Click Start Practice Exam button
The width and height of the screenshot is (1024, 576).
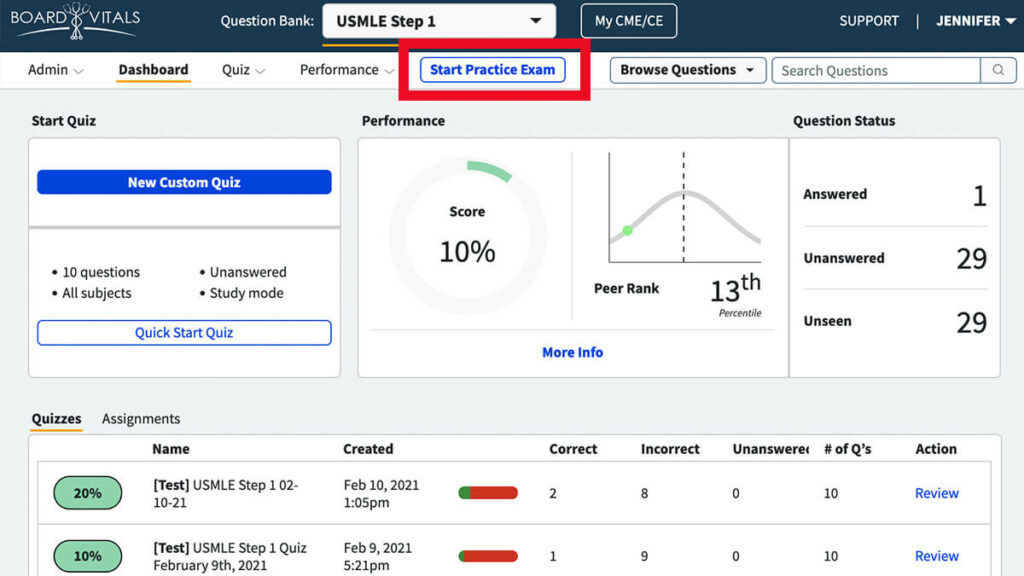coord(492,70)
